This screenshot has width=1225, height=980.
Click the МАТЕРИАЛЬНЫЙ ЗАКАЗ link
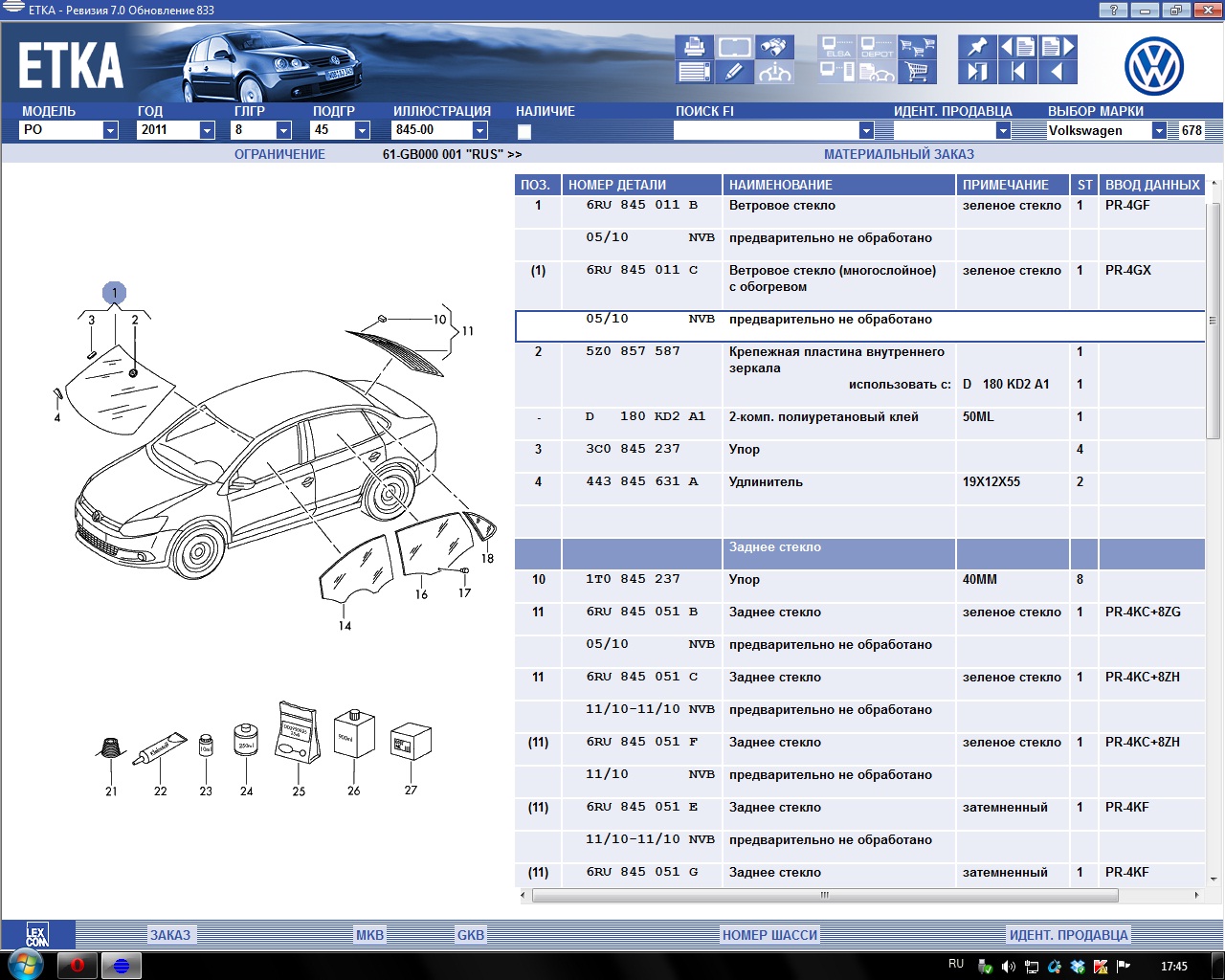(899, 154)
